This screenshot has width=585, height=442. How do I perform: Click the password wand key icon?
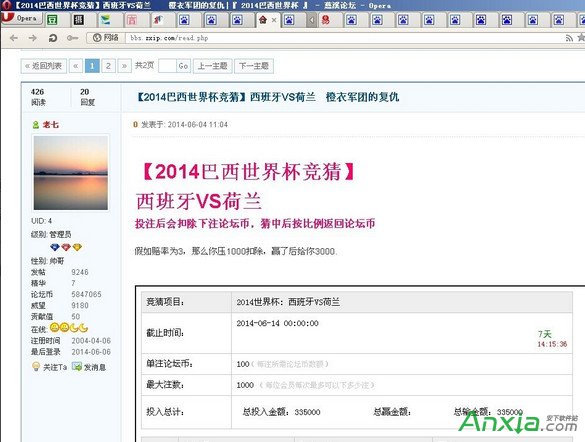(72, 38)
